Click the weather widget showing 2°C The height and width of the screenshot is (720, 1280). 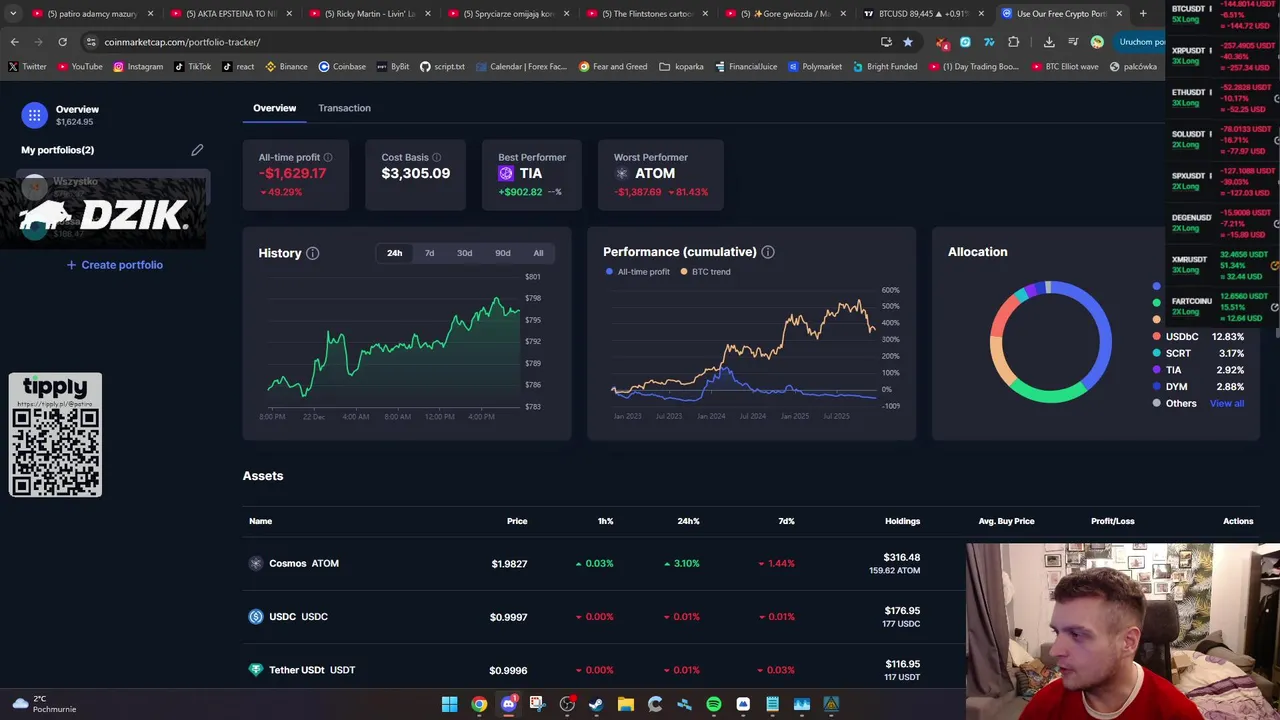46,704
